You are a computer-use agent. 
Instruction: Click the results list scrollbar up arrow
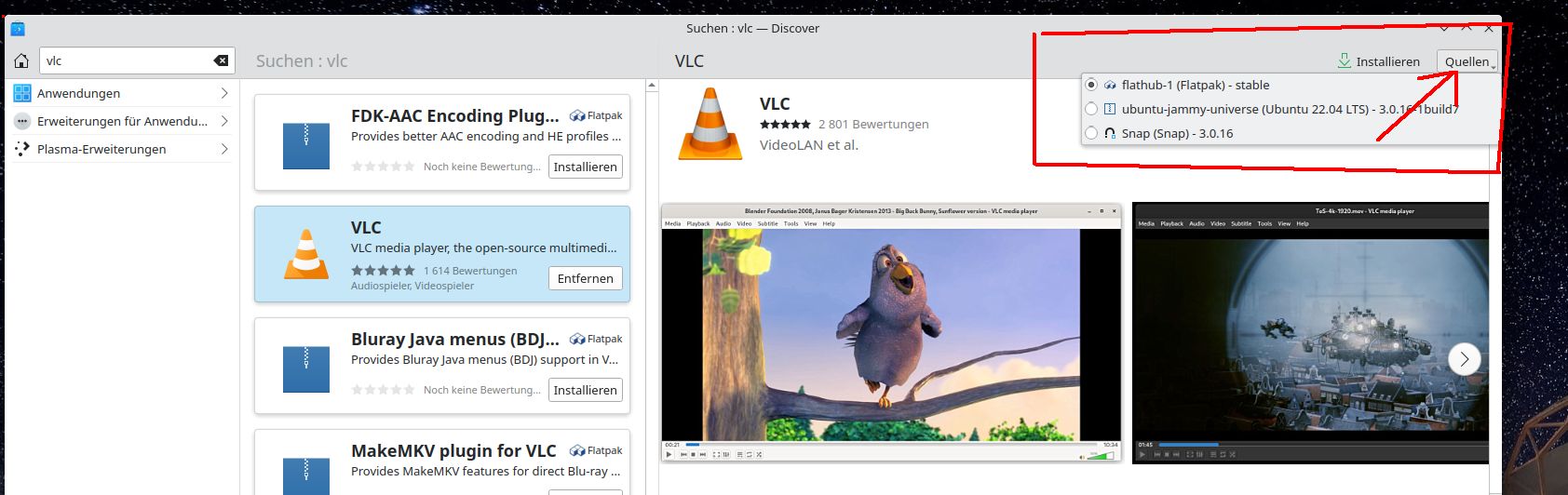coord(652,86)
